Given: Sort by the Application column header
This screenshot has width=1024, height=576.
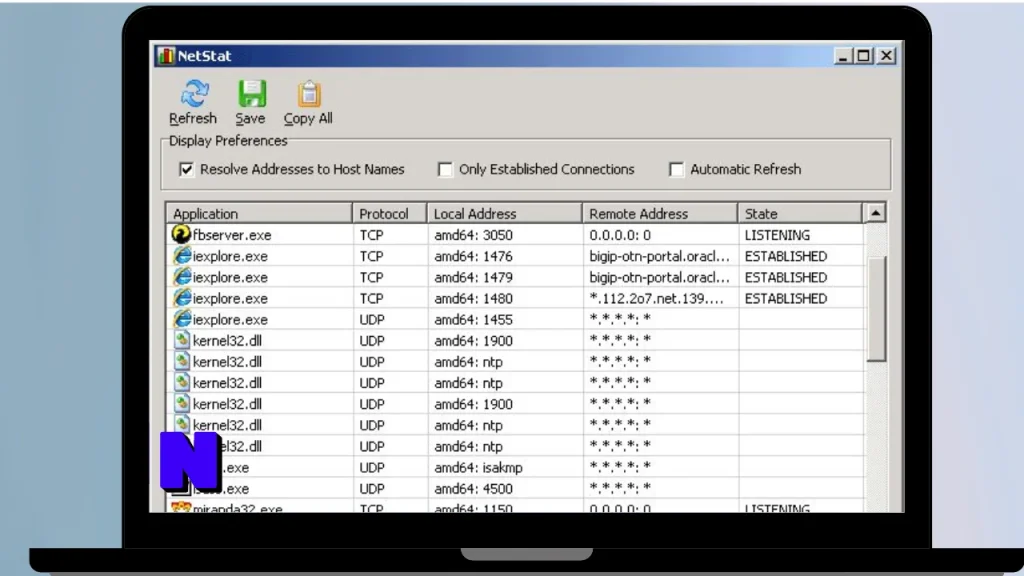Looking at the screenshot, I should click(x=259, y=214).
